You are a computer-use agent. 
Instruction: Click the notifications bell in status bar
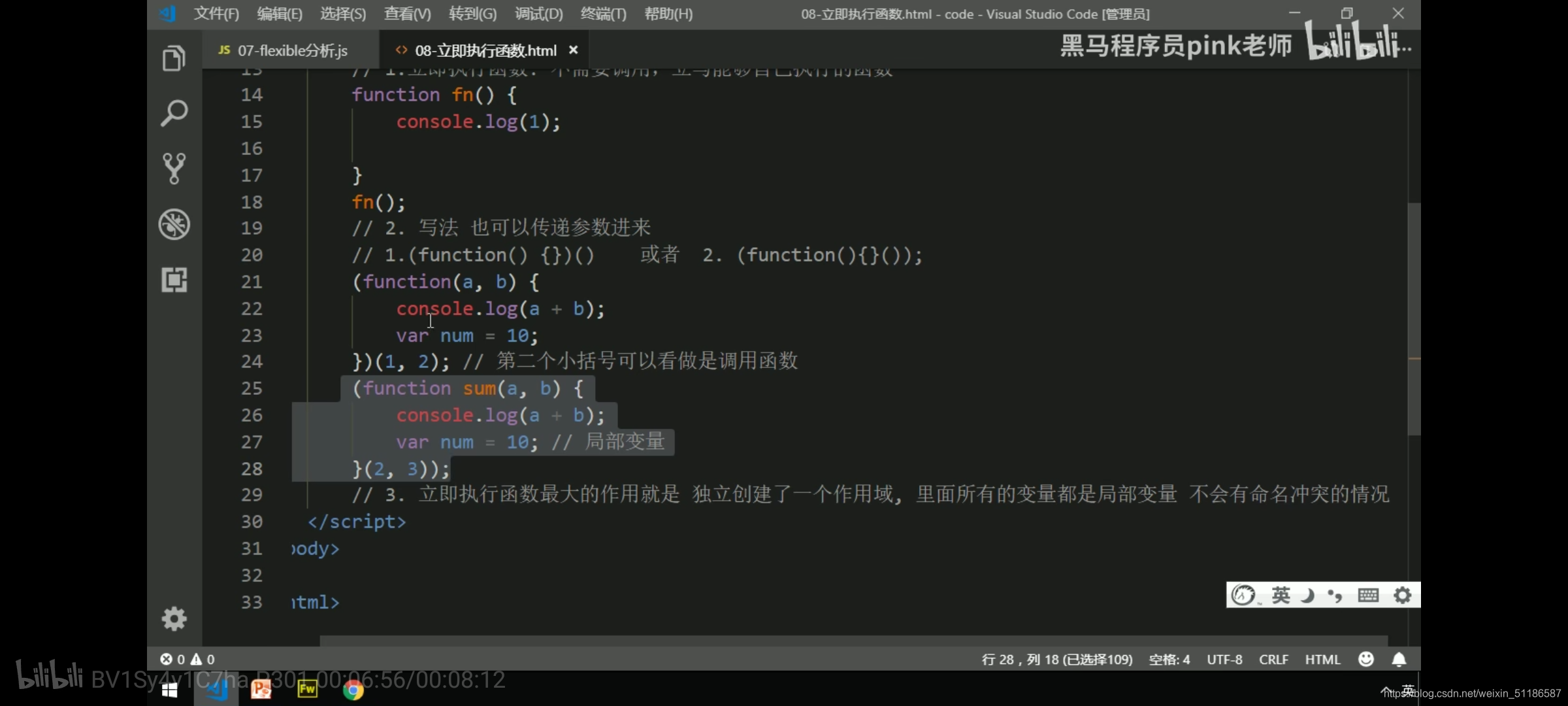click(x=1399, y=660)
